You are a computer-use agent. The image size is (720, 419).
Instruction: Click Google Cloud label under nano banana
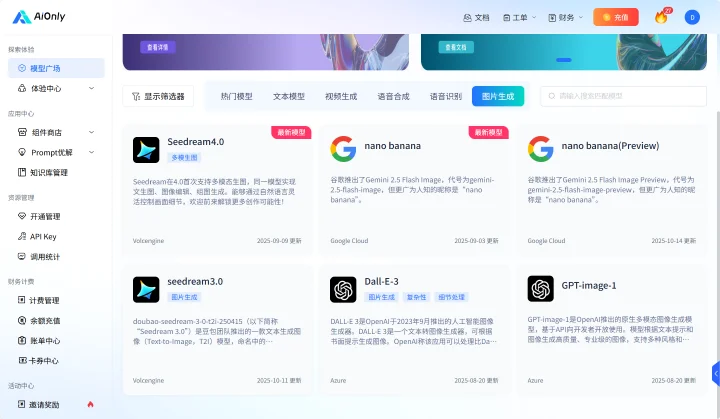pyautogui.click(x=349, y=241)
